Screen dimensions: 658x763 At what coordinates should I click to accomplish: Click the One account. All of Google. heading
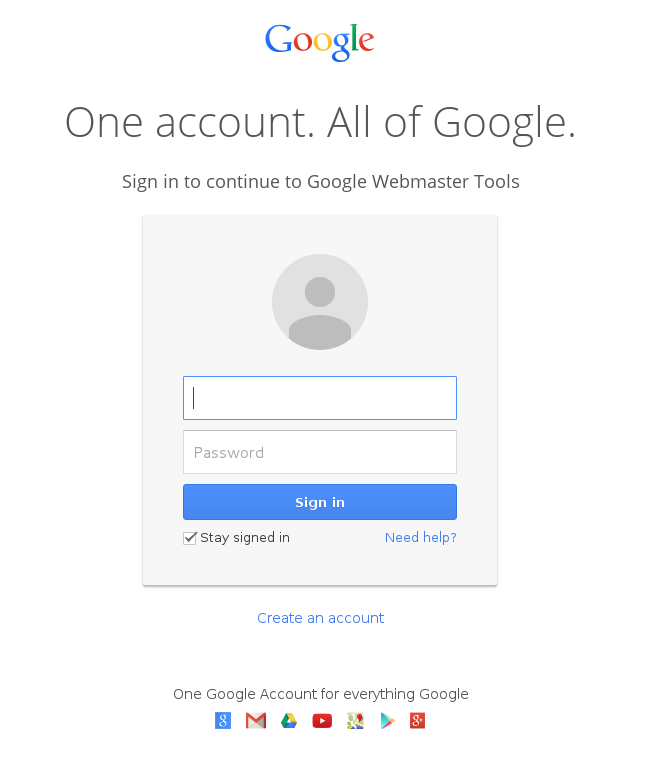tap(320, 123)
